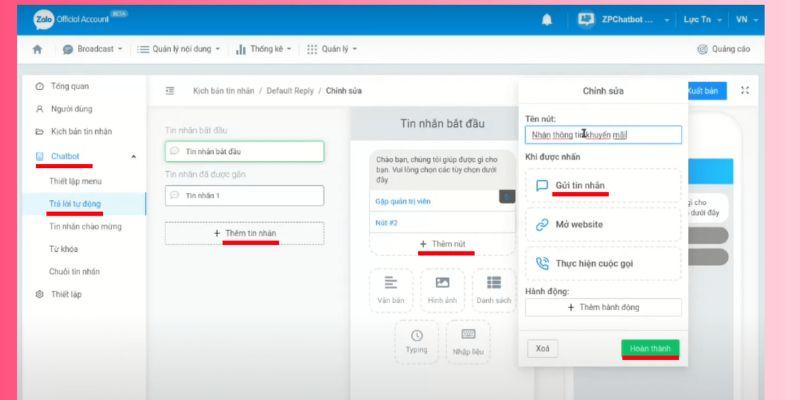Choose Mở website action
The height and width of the screenshot is (400, 800).
click(x=603, y=224)
